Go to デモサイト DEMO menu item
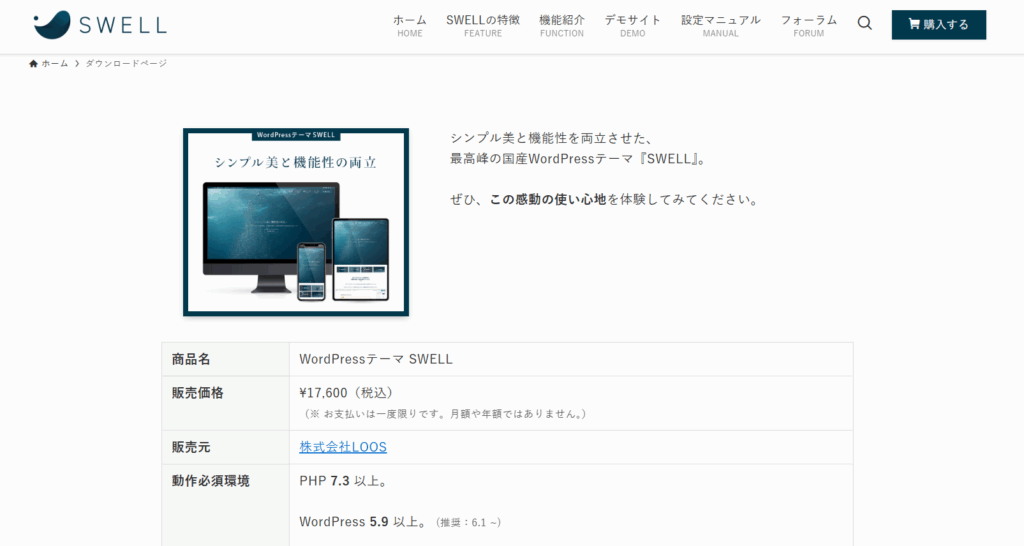1024x546 pixels. 632,25
